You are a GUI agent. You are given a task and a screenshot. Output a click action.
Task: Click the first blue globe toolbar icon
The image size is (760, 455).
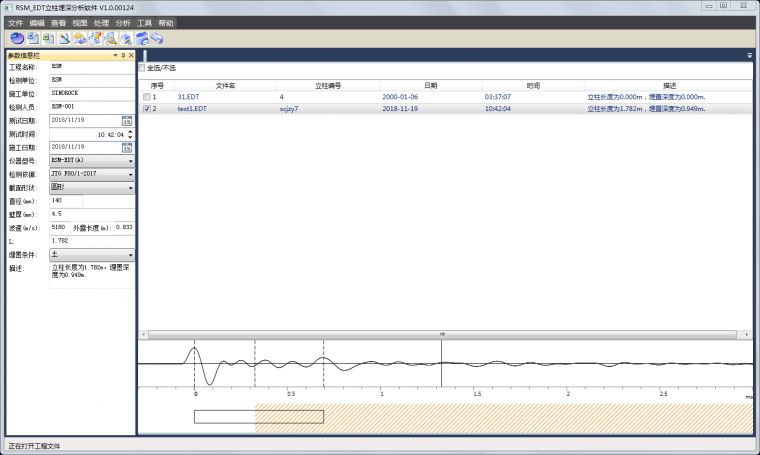tap(16, 39)
